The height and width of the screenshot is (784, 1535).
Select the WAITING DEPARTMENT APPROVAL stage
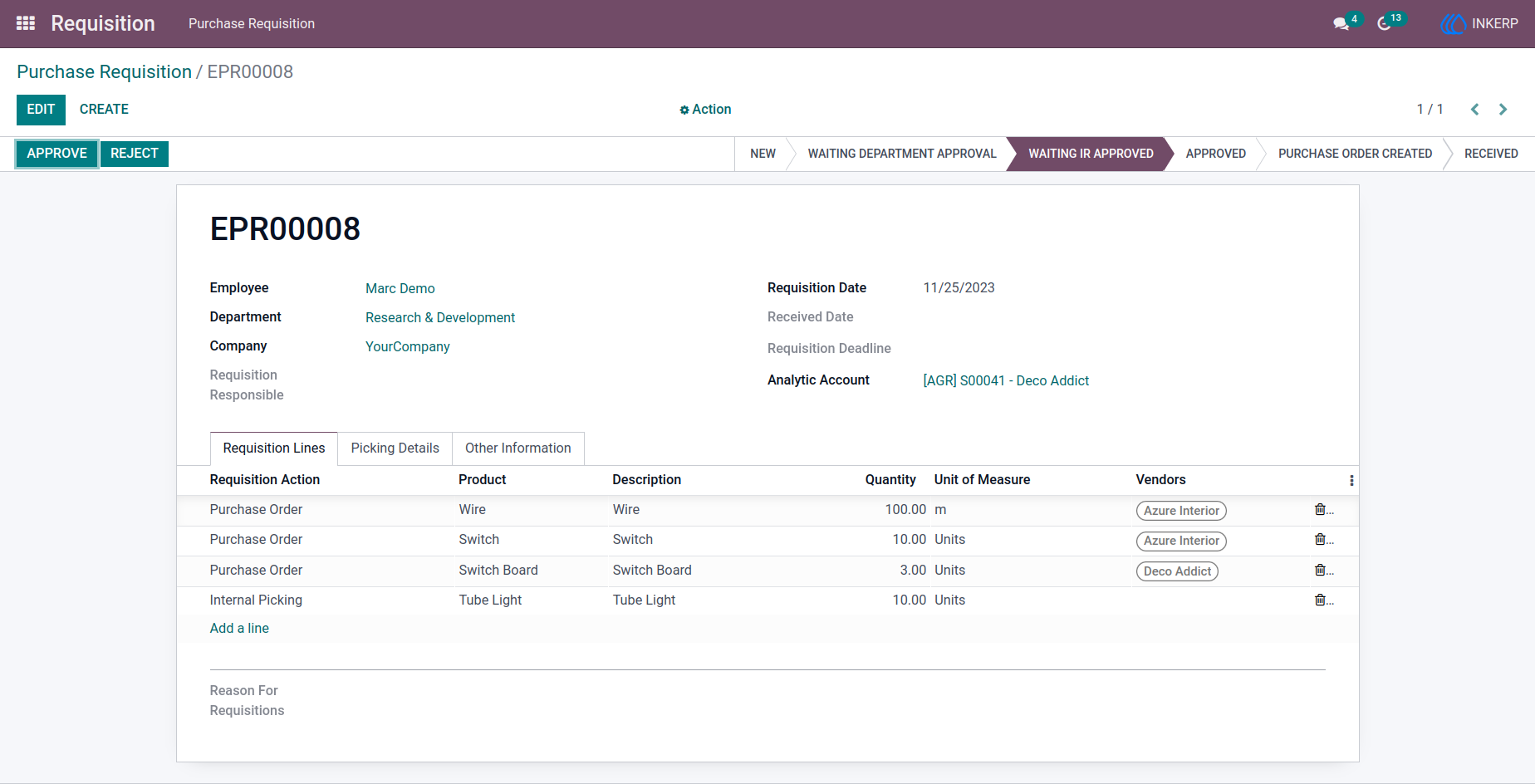pyautogui.click(x=902, y=154)
